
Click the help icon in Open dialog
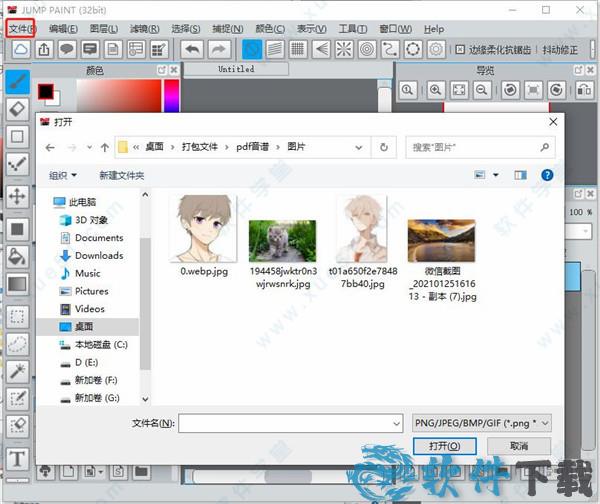click(547, 175)
